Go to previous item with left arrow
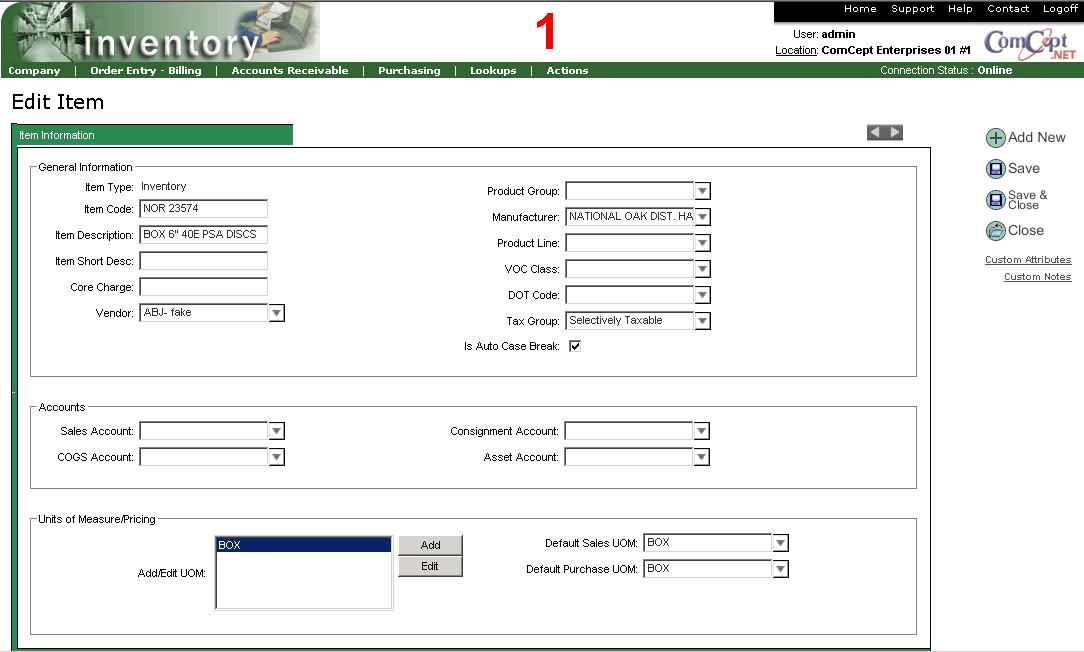The image size is (1084, 652). pyautogui.click(x=875, y=132)
